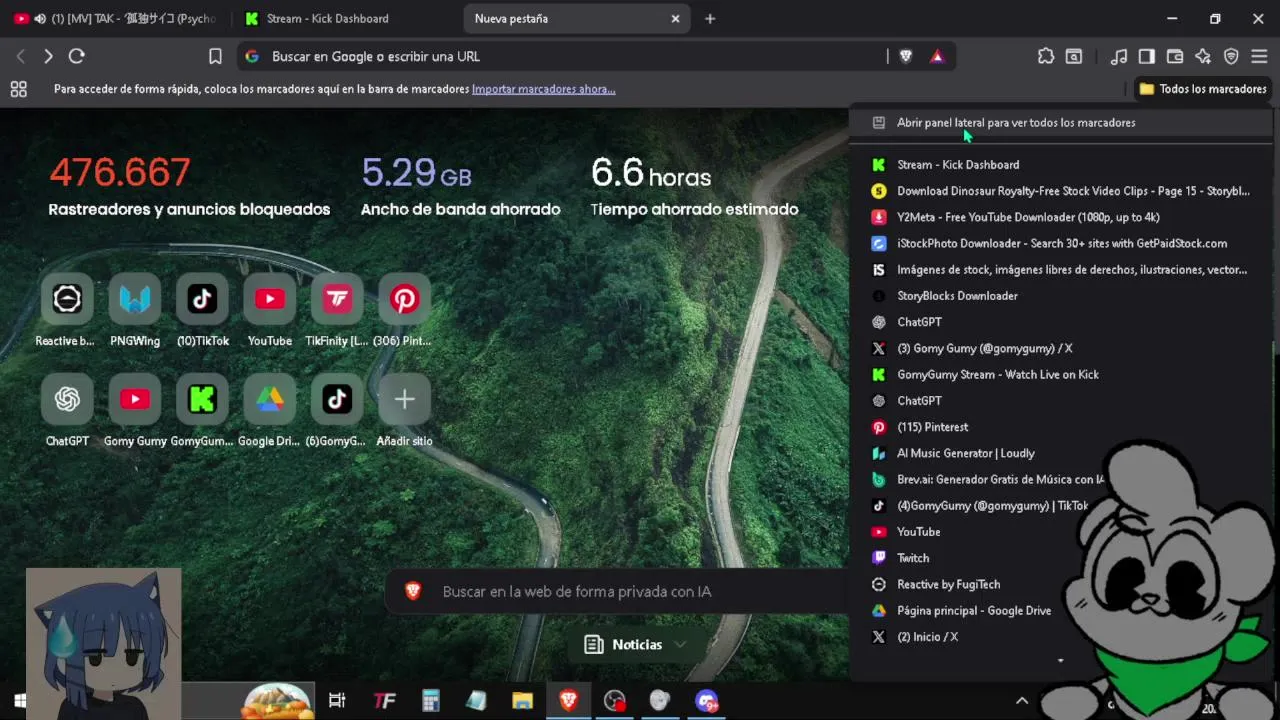Screen dimensions: 1280x720
Task: Open side panel to view all bookmarks
Action: click(1060, 122)
